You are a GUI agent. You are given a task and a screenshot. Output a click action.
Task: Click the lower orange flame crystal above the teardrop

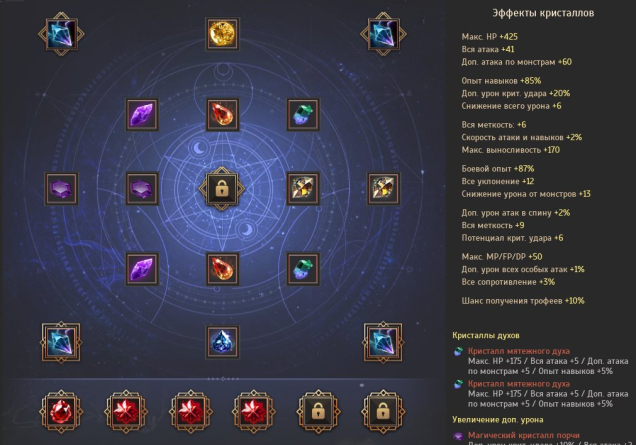222,269
